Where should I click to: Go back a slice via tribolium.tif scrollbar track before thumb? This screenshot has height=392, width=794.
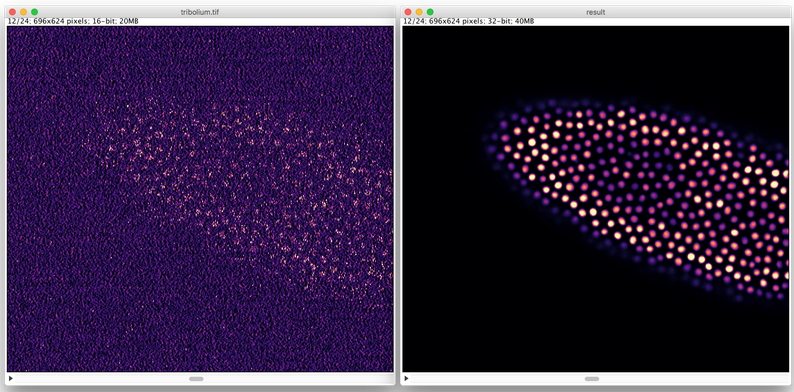point(102,378)
